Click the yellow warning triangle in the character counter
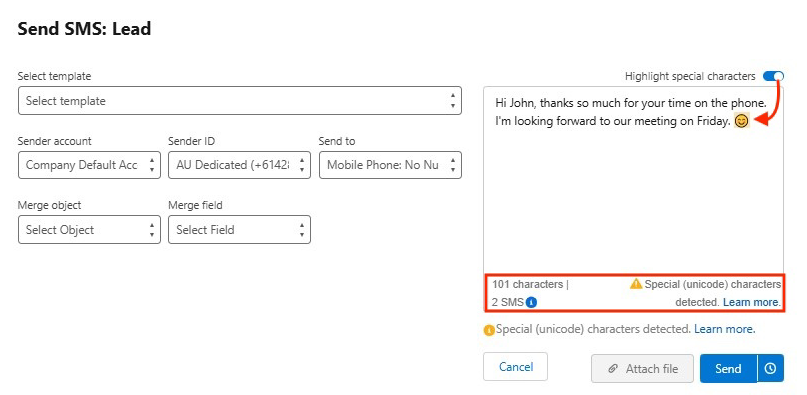 [x=636, y=284]
